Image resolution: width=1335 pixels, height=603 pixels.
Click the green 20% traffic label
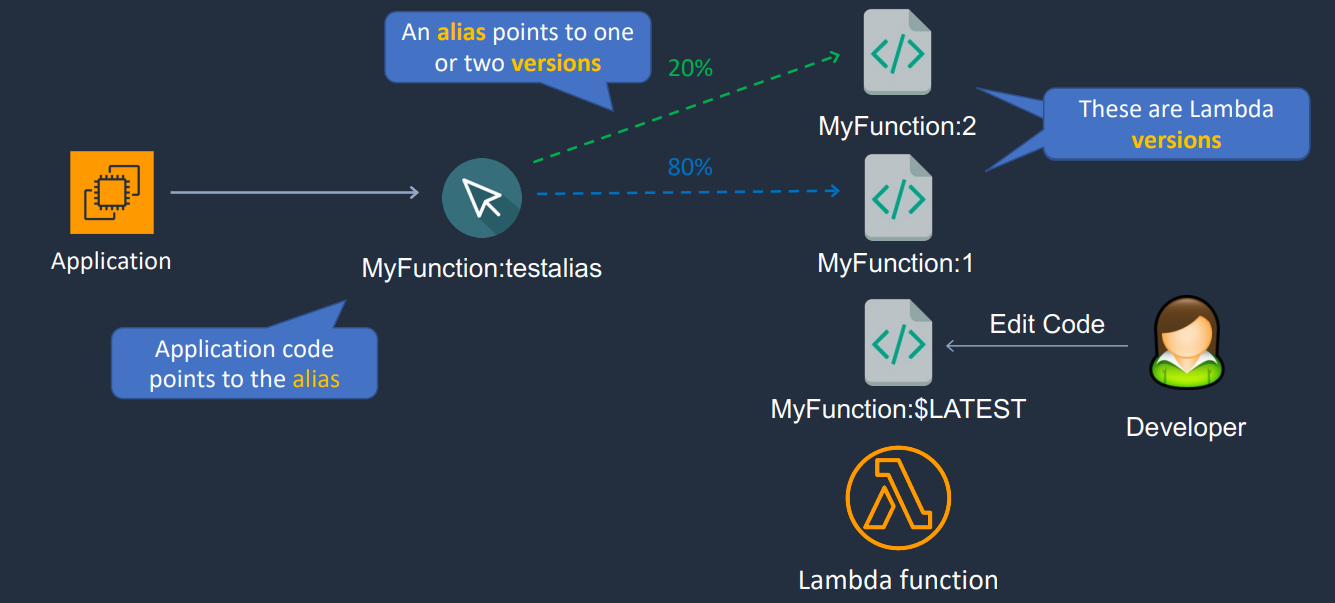pyautogui.click(x=690, y=68)
